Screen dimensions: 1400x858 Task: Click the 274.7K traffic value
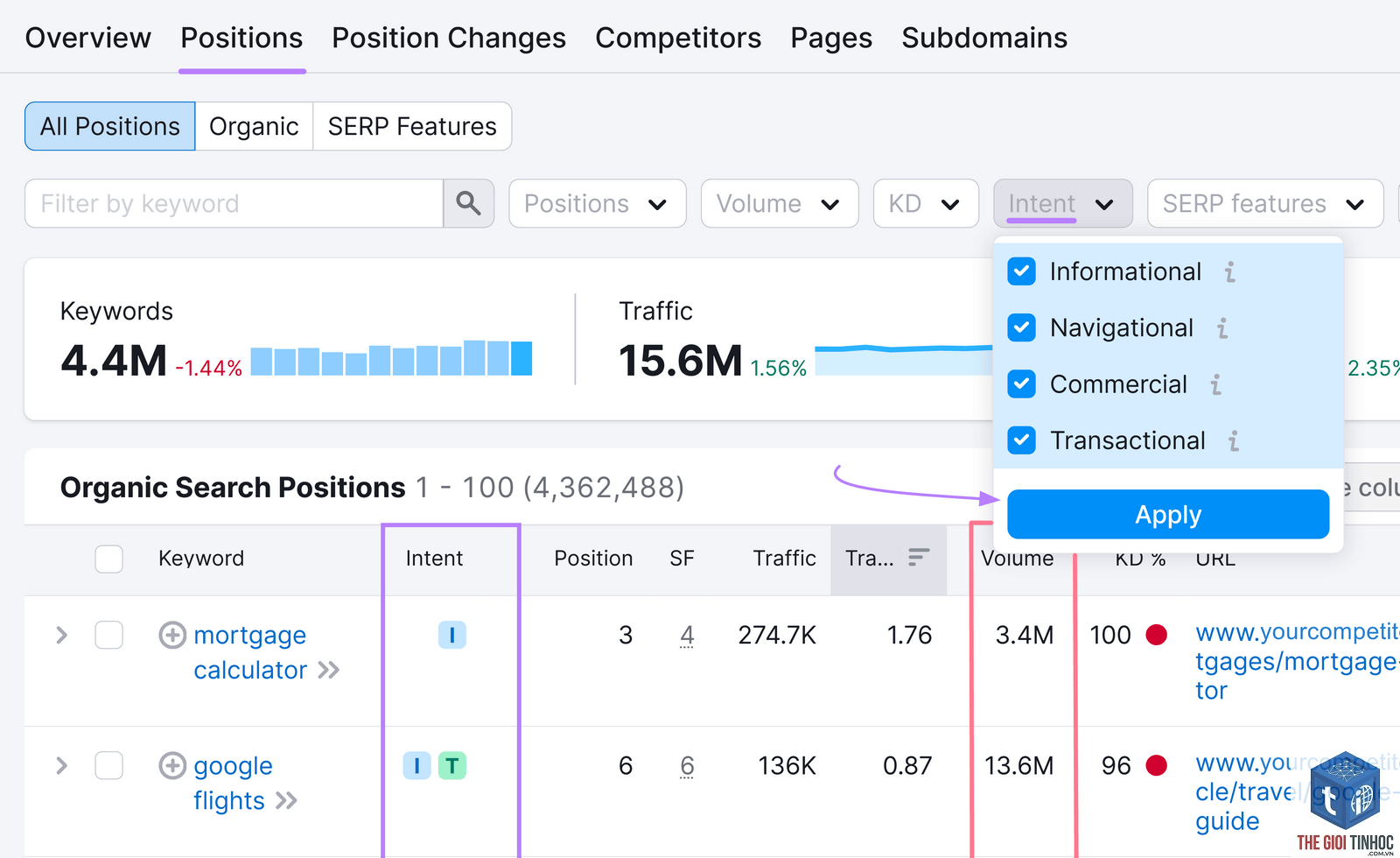click(x=777, y=635)
